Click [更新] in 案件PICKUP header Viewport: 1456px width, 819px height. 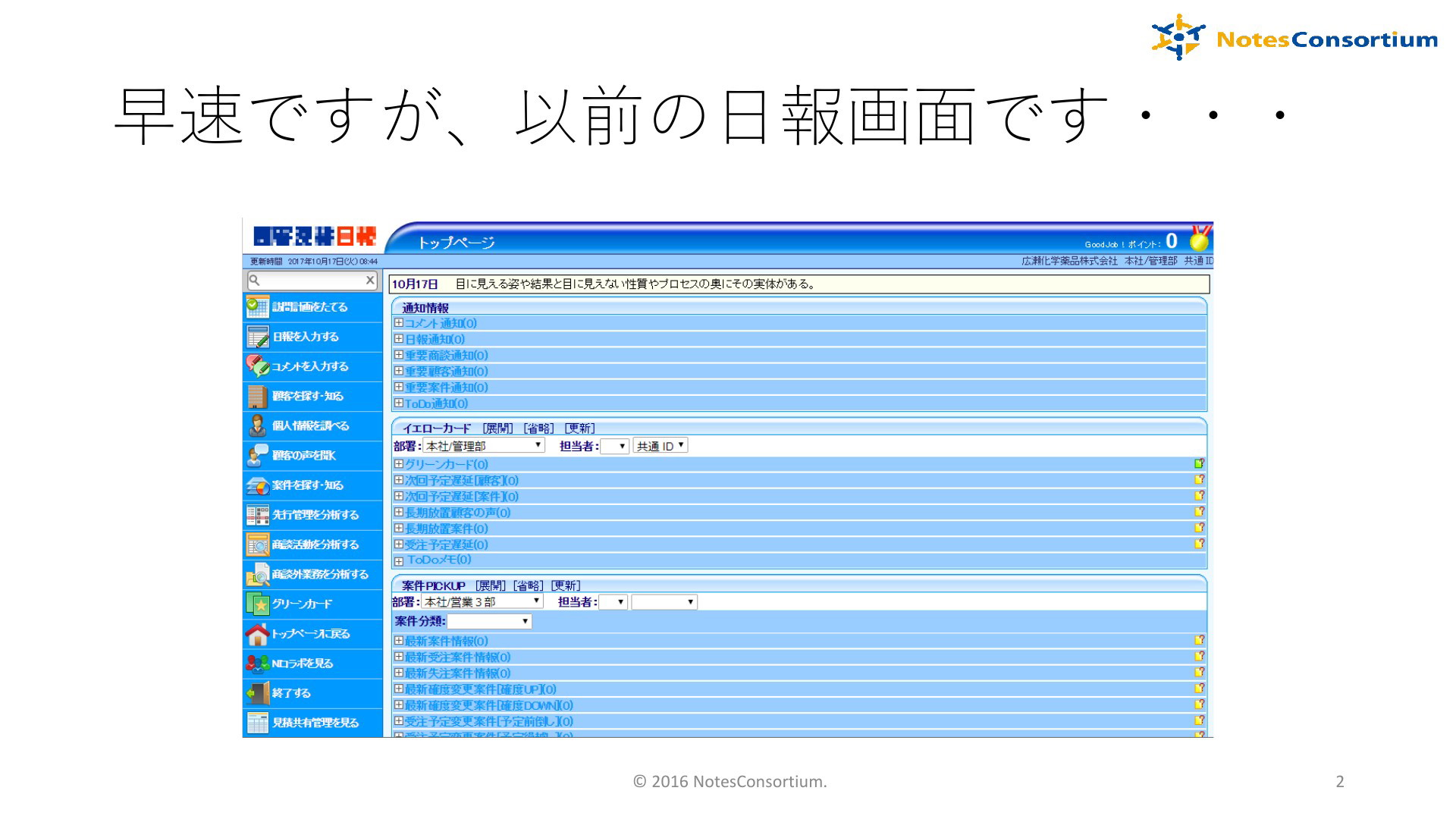(566, 585)
